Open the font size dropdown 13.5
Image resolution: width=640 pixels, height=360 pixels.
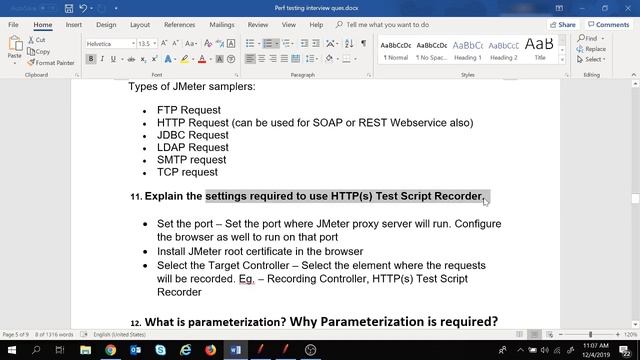155,44
